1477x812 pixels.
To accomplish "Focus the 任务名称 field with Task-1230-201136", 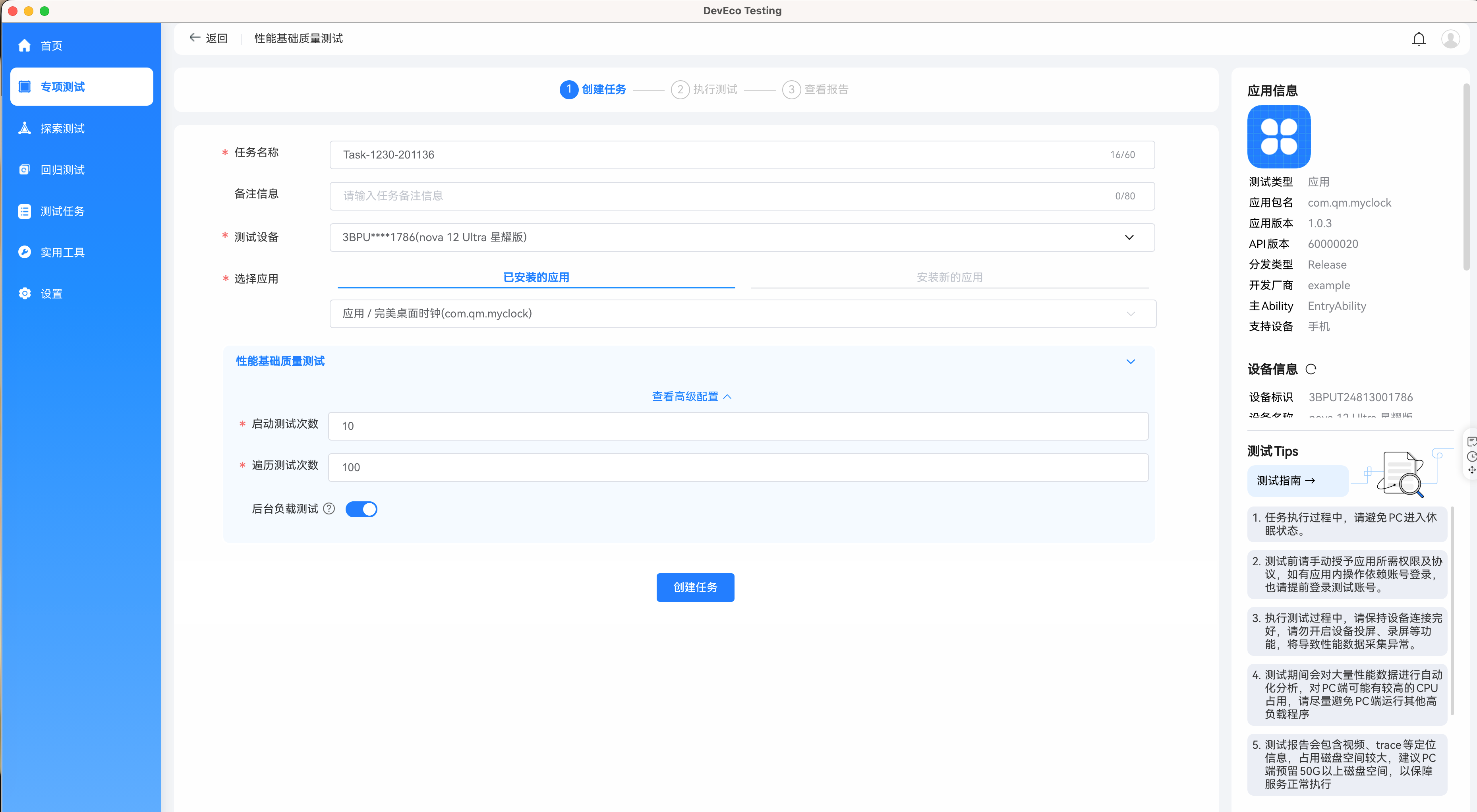I will tap(742, 155).
